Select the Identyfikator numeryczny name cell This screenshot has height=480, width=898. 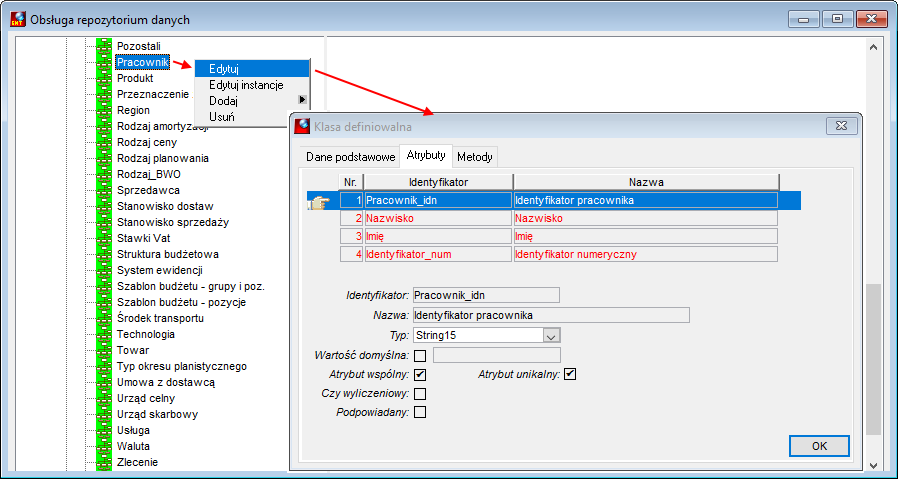coord(645,254)
